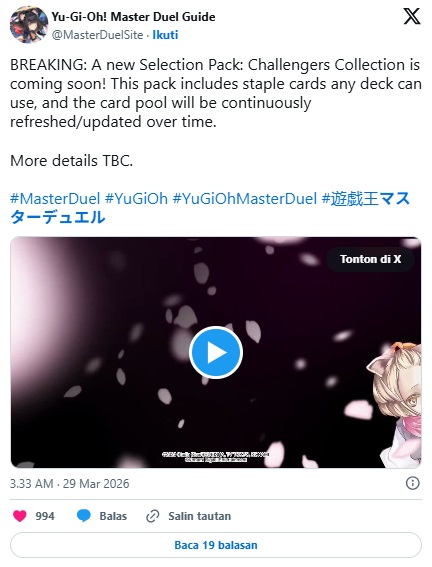The width and height of the screenshot is (432, 567).
Task: Click the Salin tautan text
Action: [200, 516]
